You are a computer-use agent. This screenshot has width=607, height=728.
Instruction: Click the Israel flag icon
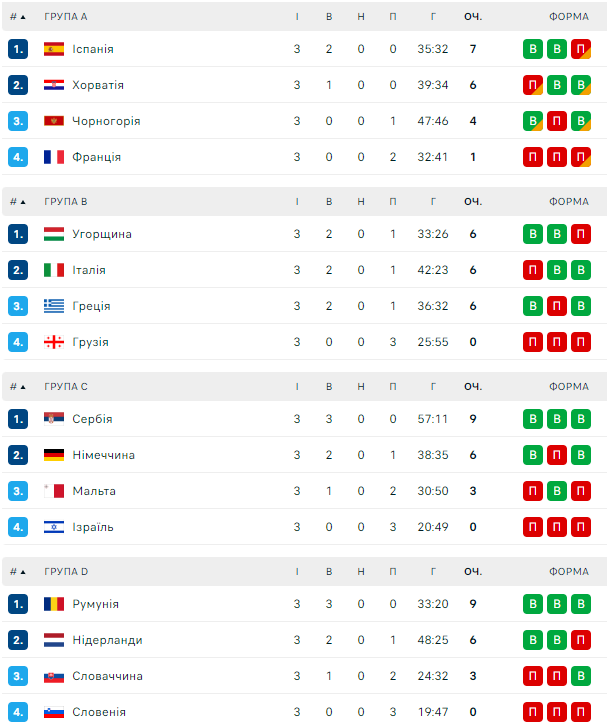[54, 527]
